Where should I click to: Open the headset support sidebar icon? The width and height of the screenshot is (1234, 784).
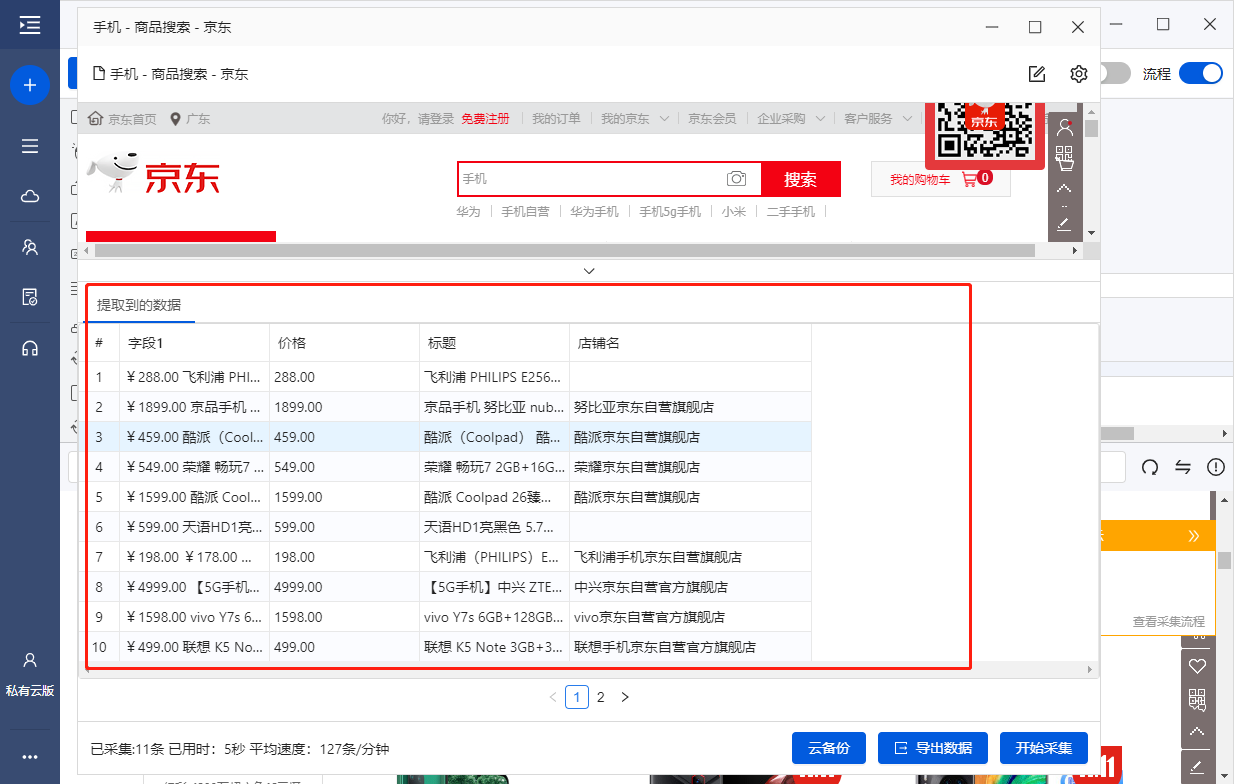[30, 348]
